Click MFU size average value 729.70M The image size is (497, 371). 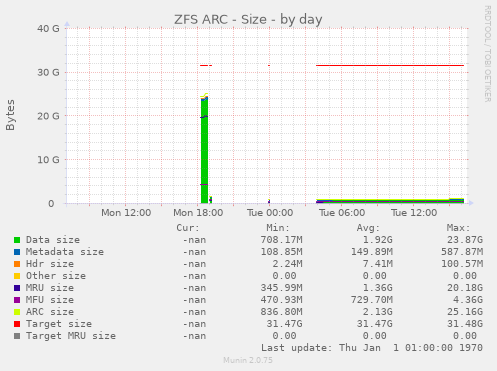coord(372,300)
